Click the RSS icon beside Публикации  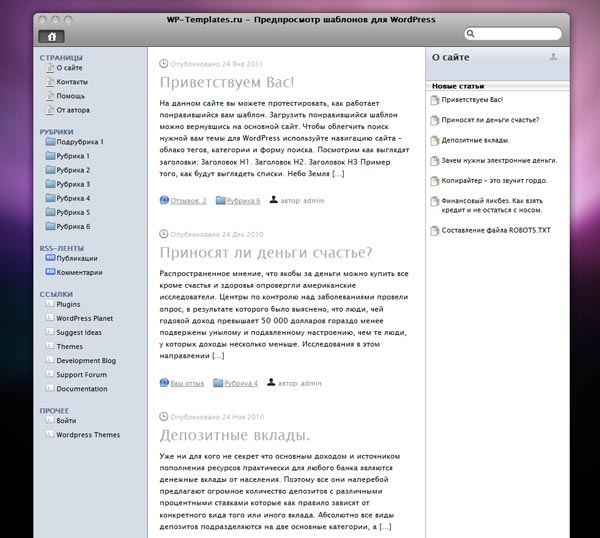(49, 258)
